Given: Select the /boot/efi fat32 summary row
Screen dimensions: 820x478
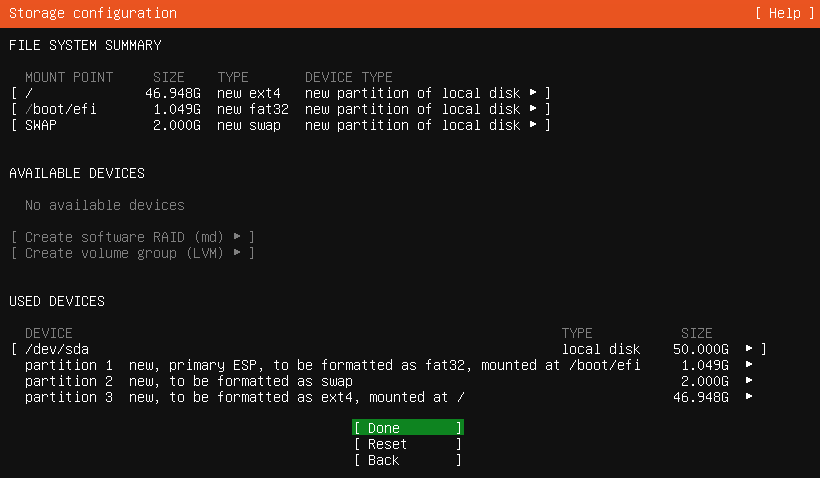Looking at the screenshot, I should pos(280,109).
